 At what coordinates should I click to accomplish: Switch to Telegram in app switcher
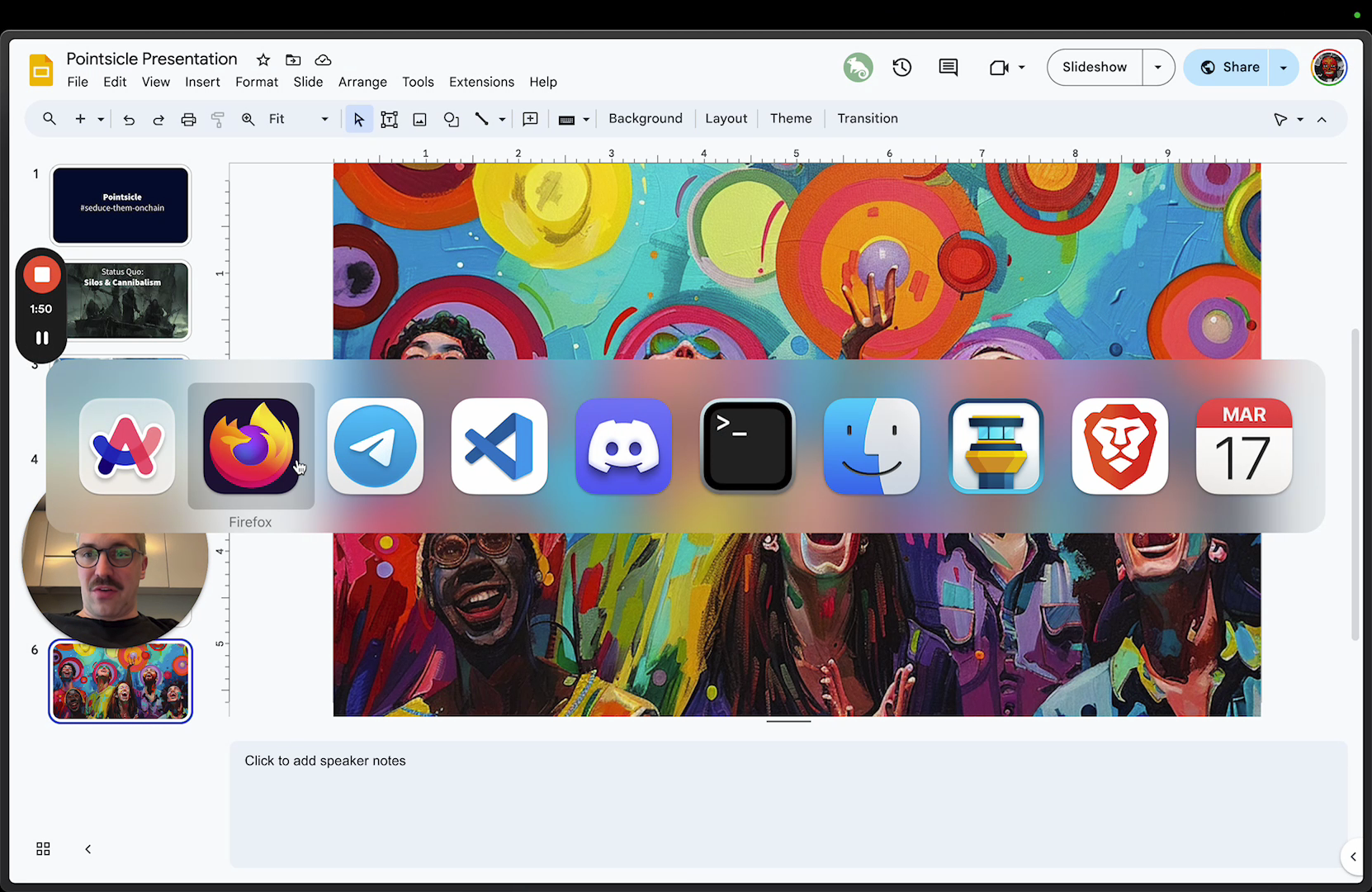(x=376, y=446)
